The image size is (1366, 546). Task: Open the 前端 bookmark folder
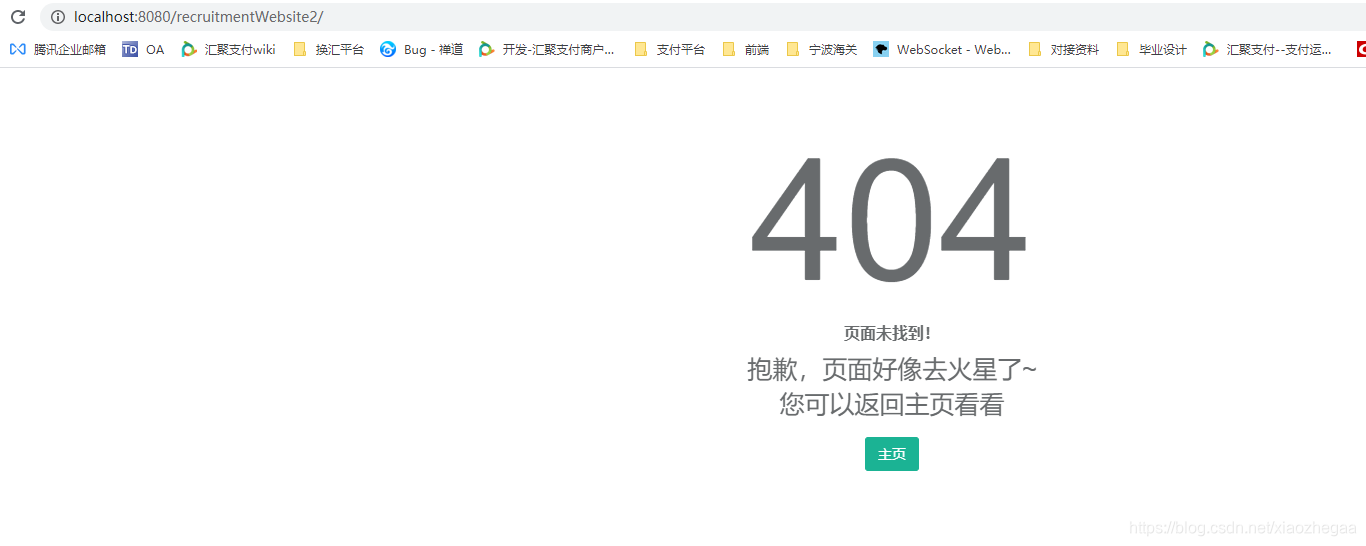coord(745,49)
